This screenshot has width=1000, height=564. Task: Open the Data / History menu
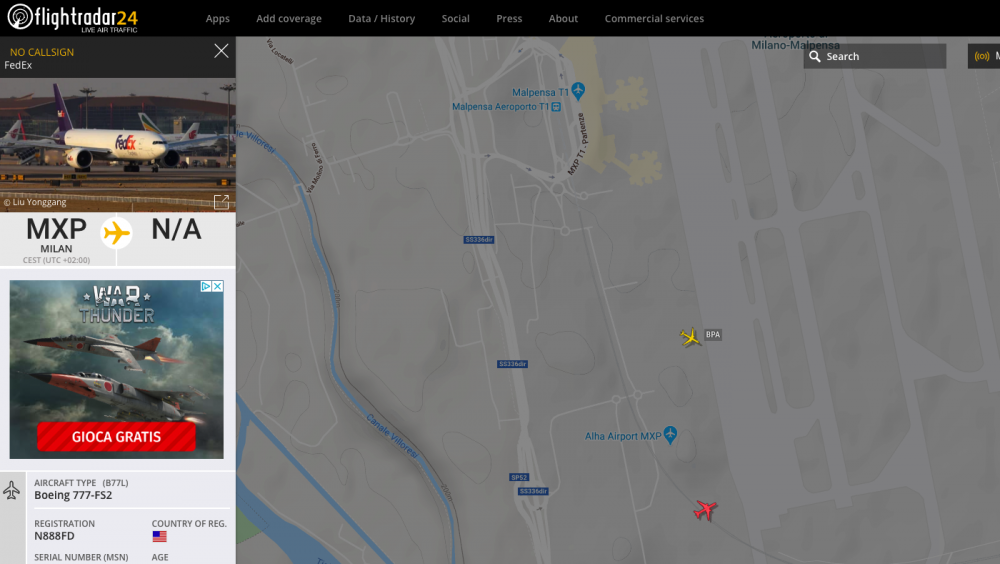coord(381,18)
